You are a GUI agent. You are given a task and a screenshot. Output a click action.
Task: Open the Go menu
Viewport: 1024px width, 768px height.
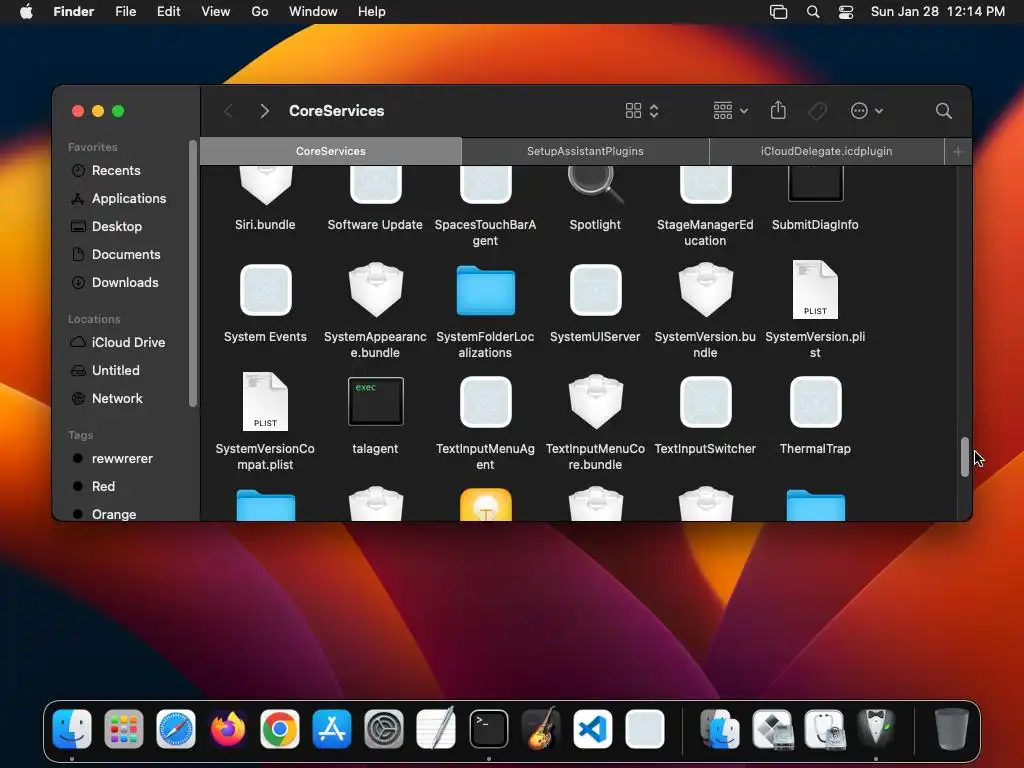260,12
